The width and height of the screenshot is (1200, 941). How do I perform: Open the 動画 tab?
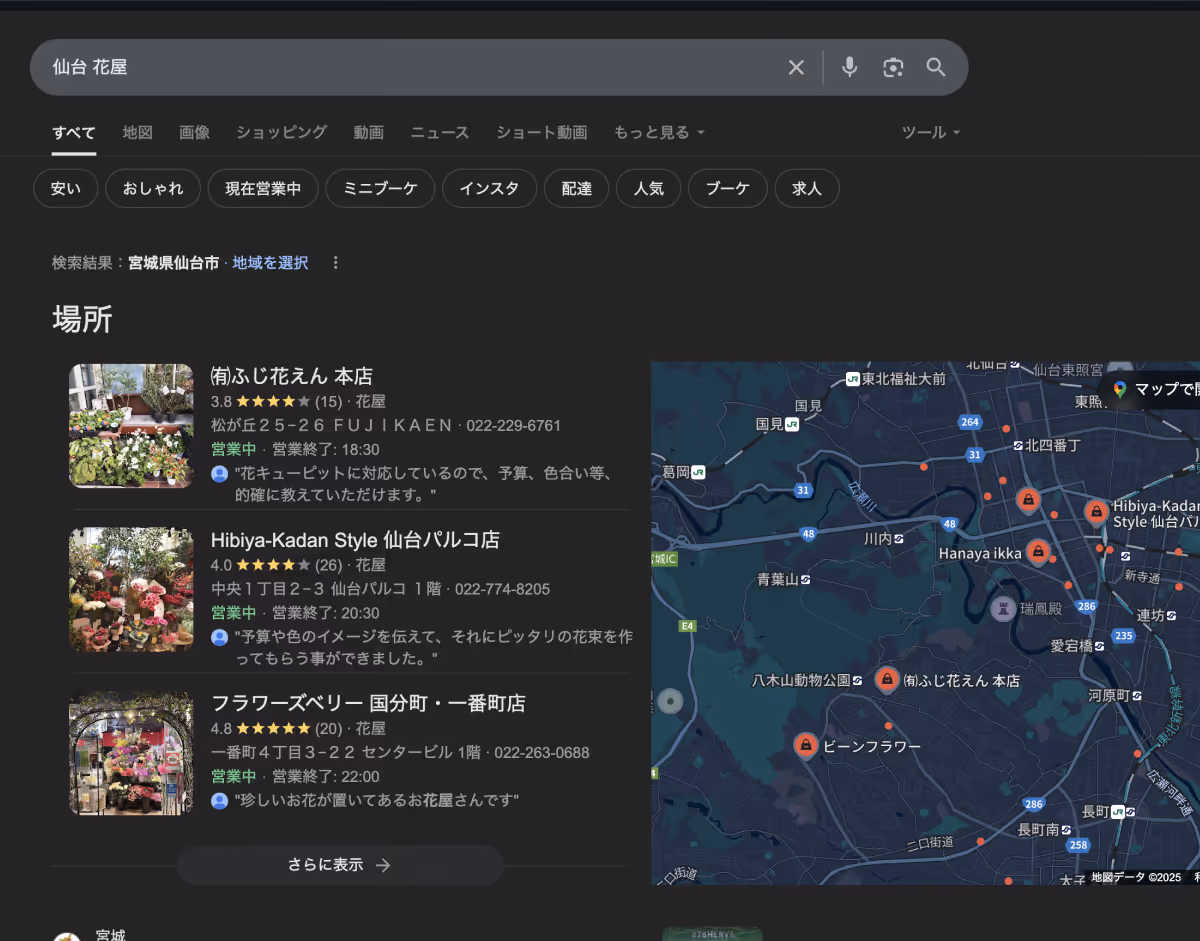click(369, 132)
